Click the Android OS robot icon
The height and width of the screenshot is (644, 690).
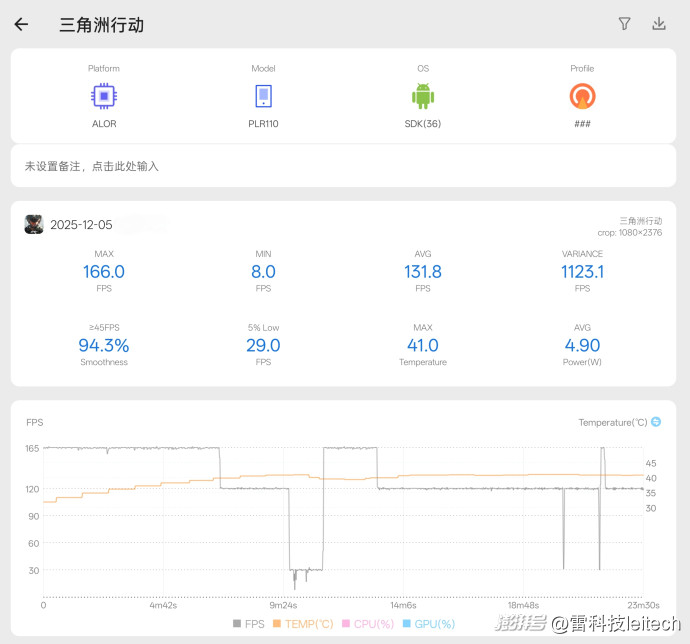422,96
